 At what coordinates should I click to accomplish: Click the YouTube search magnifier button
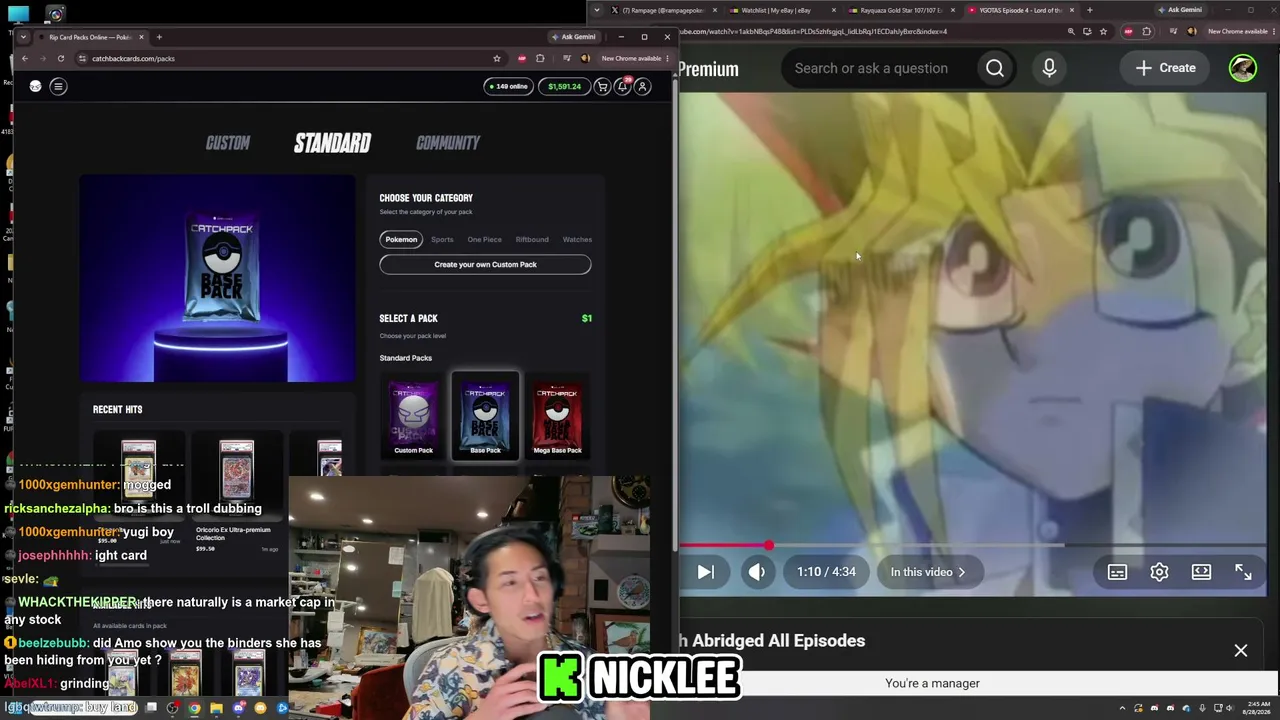995,68
